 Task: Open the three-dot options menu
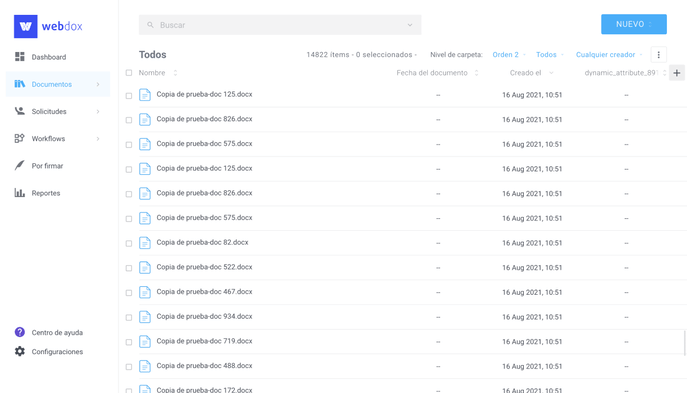point(658,55)
